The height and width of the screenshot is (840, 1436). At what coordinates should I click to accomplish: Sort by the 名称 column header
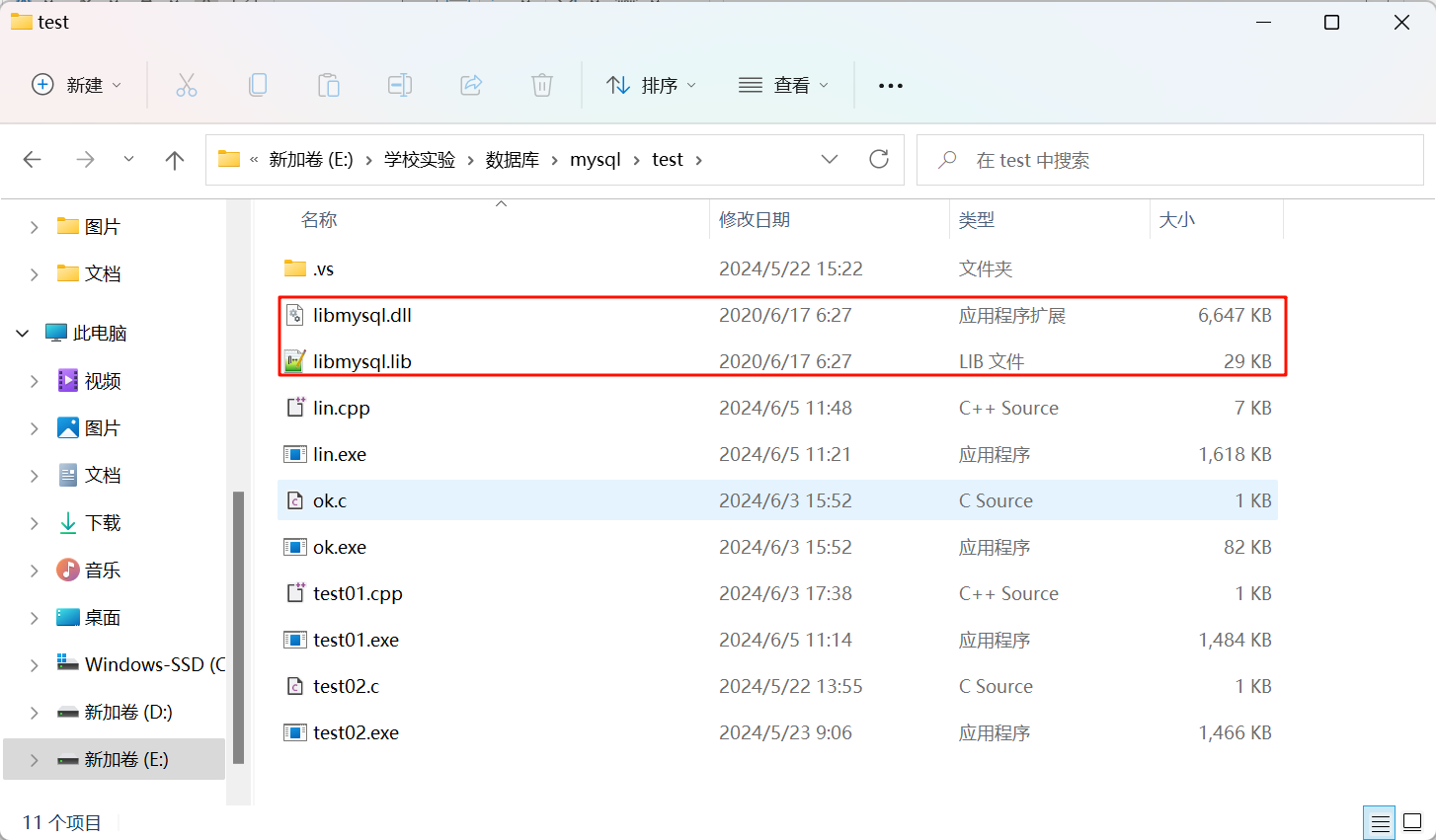pos(319,219)
